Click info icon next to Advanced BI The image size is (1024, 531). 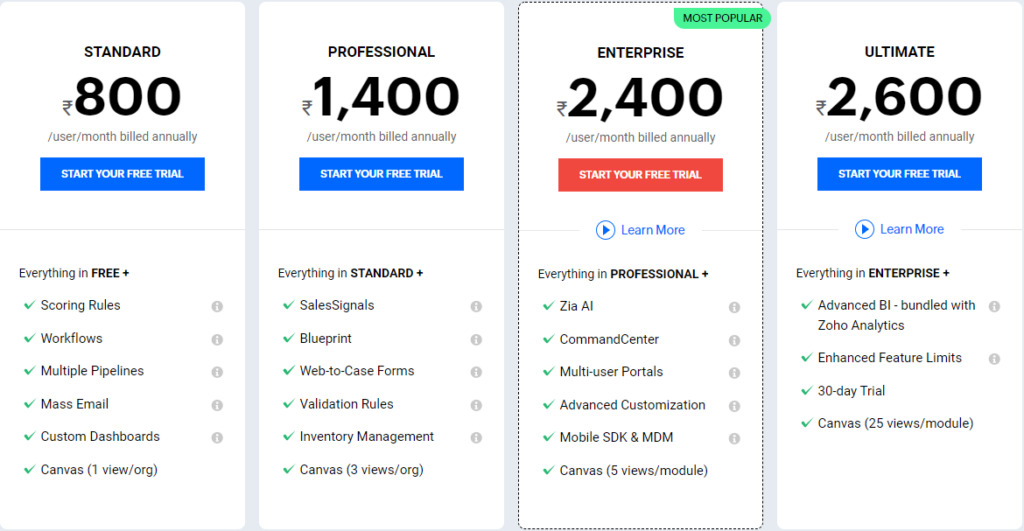coord(994,306)
